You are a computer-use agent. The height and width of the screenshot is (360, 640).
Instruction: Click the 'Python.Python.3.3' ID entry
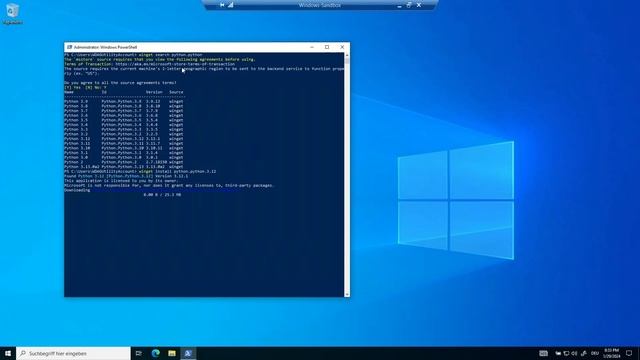(x=122, y=129)
